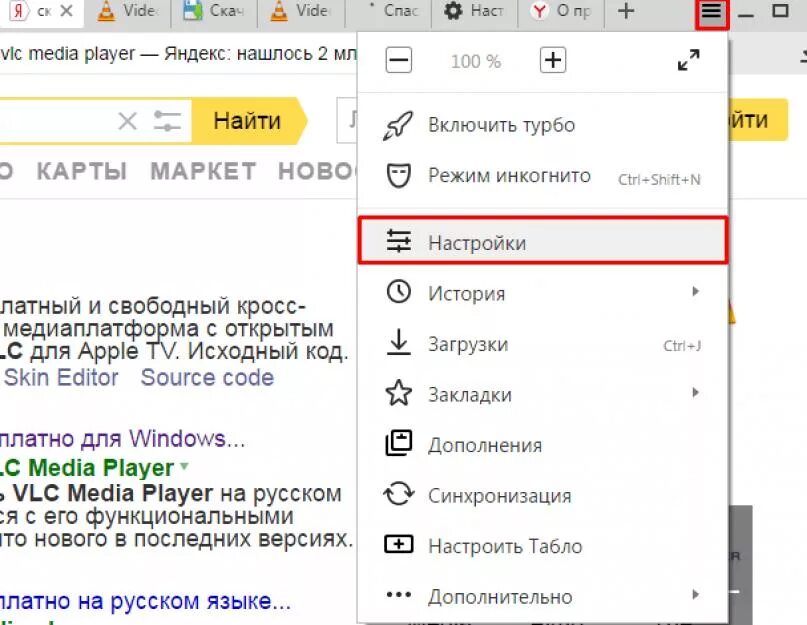Open the для Windows... search result link
807x625 pixels.
[x=122, y=439]
